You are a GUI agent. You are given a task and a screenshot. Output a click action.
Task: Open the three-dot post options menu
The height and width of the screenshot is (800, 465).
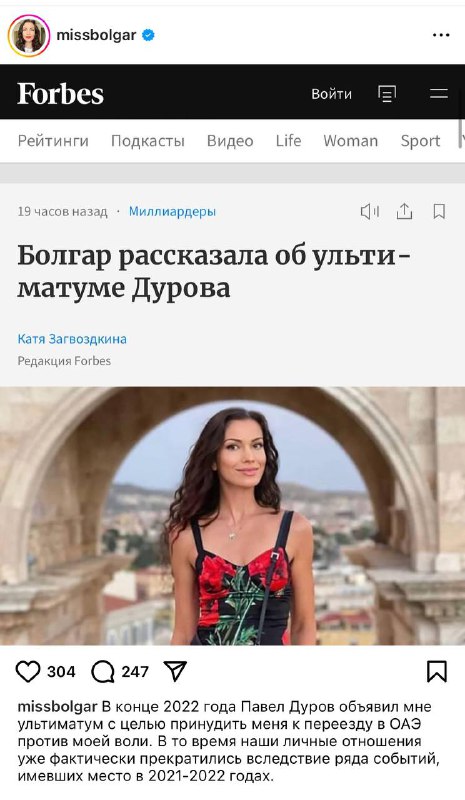(441, 35)
